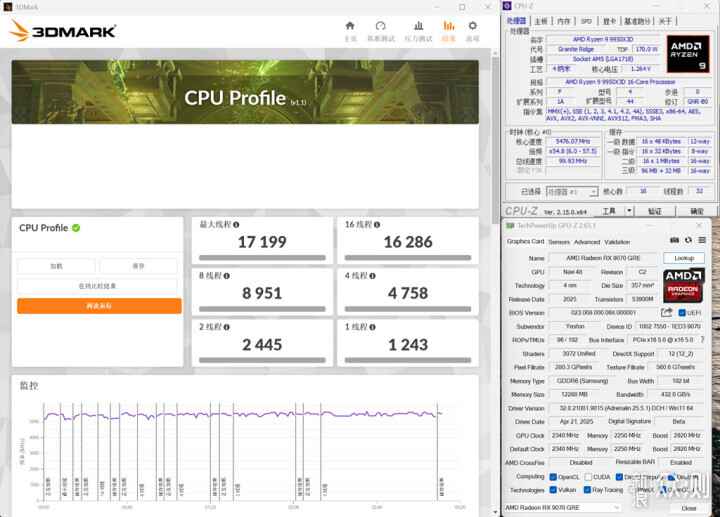Toggle the CUDA checkbox in GPU-Z
The height and width of the screenshot is (517, 720).
point(588,477)
